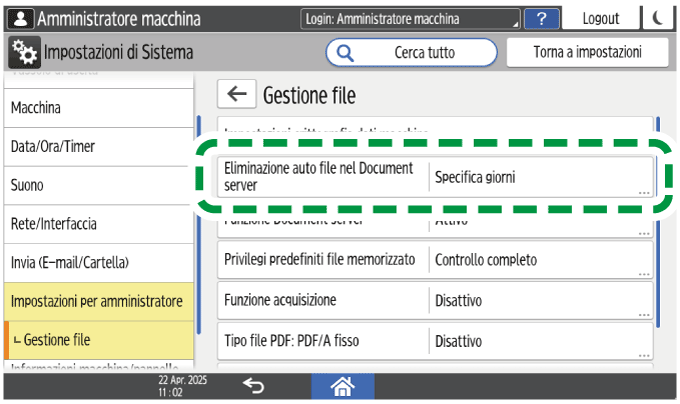Open Login: Amministratore macchina dropdown
Image resolution: width=680 pixels, height=404 pixels.
(x=410, y=19)
